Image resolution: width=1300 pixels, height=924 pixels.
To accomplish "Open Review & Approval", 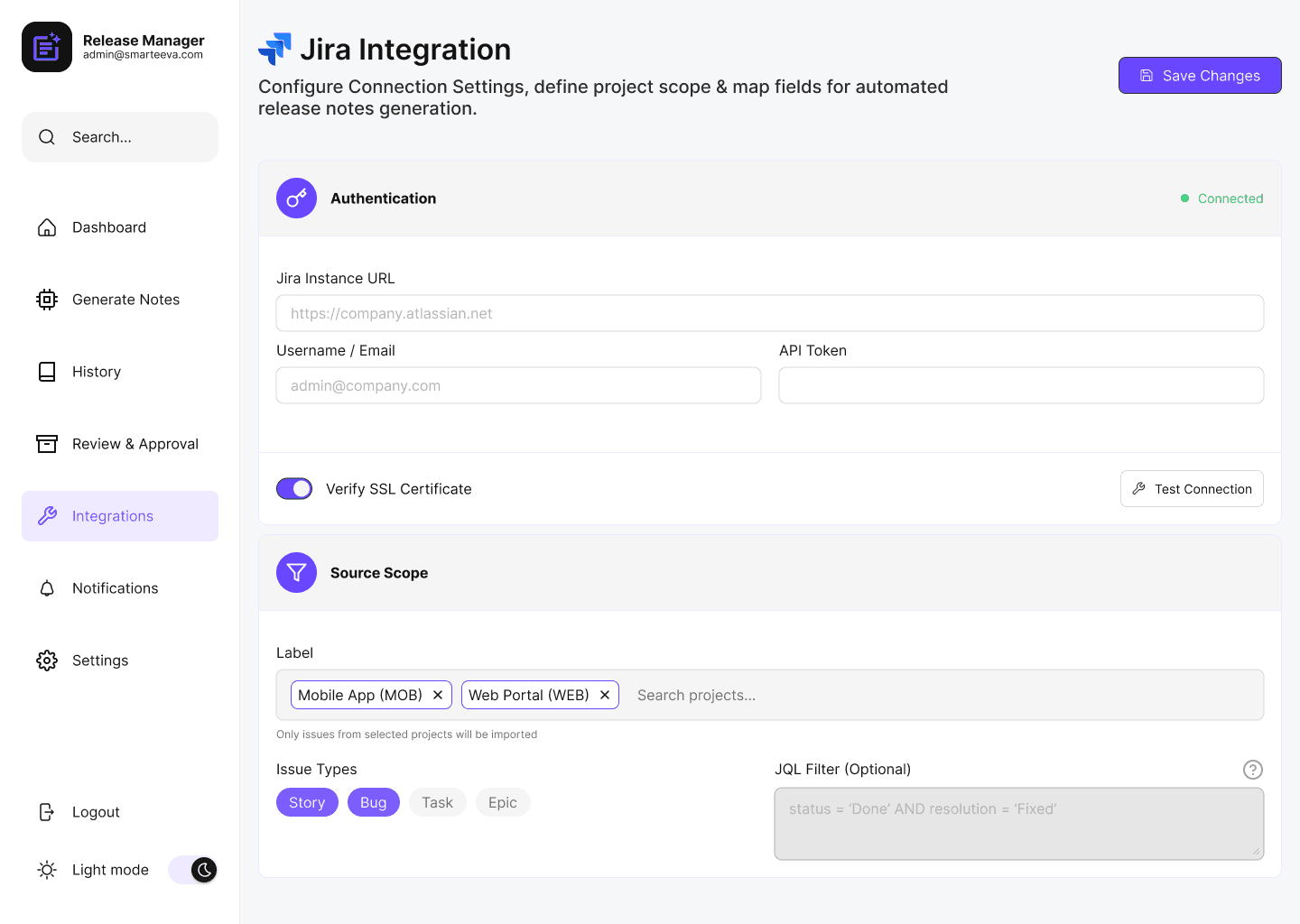I will tap(120, 444).
